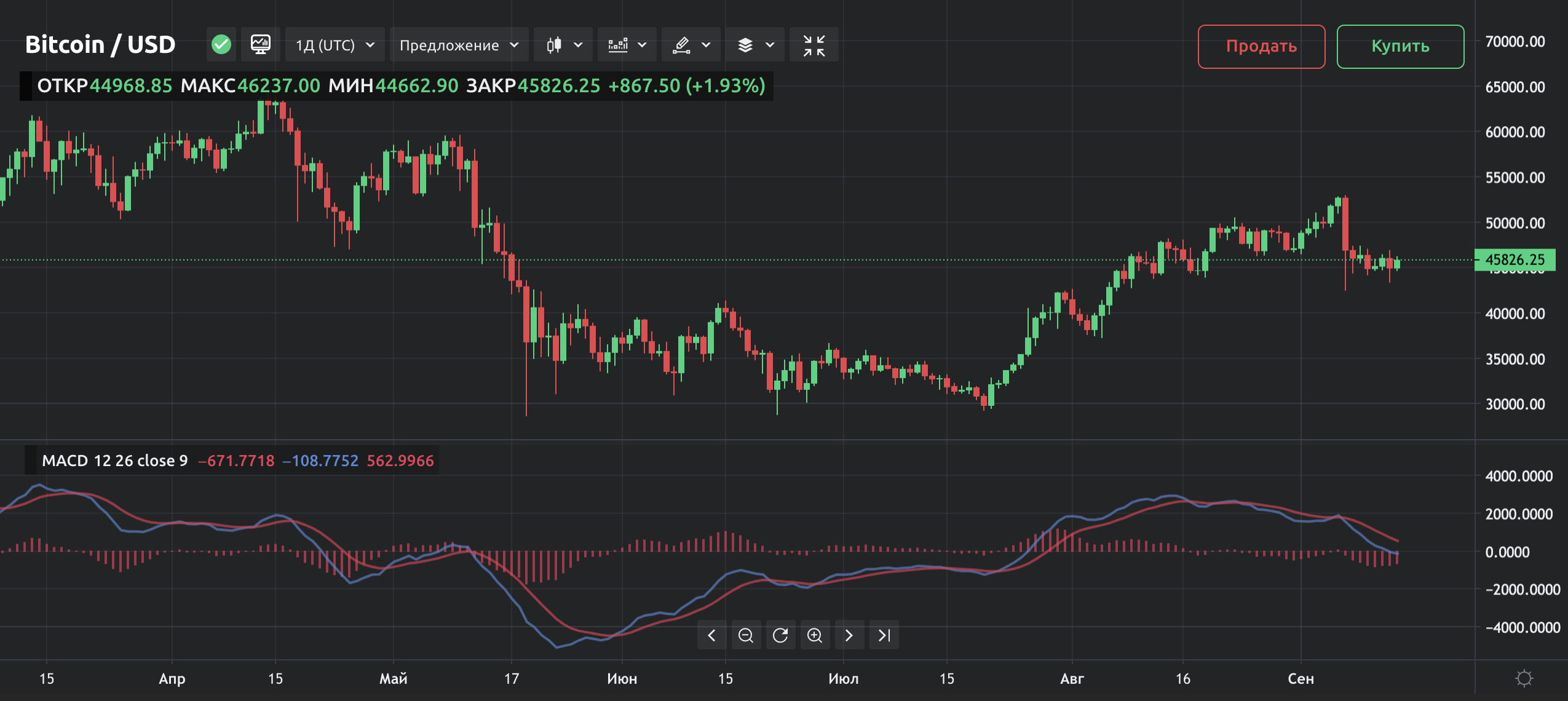Click the Bitcoin / USD symbol title

tap(100, 45)
